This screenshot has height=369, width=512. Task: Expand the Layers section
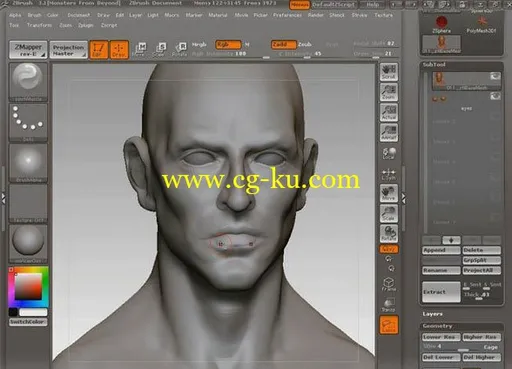432,314
